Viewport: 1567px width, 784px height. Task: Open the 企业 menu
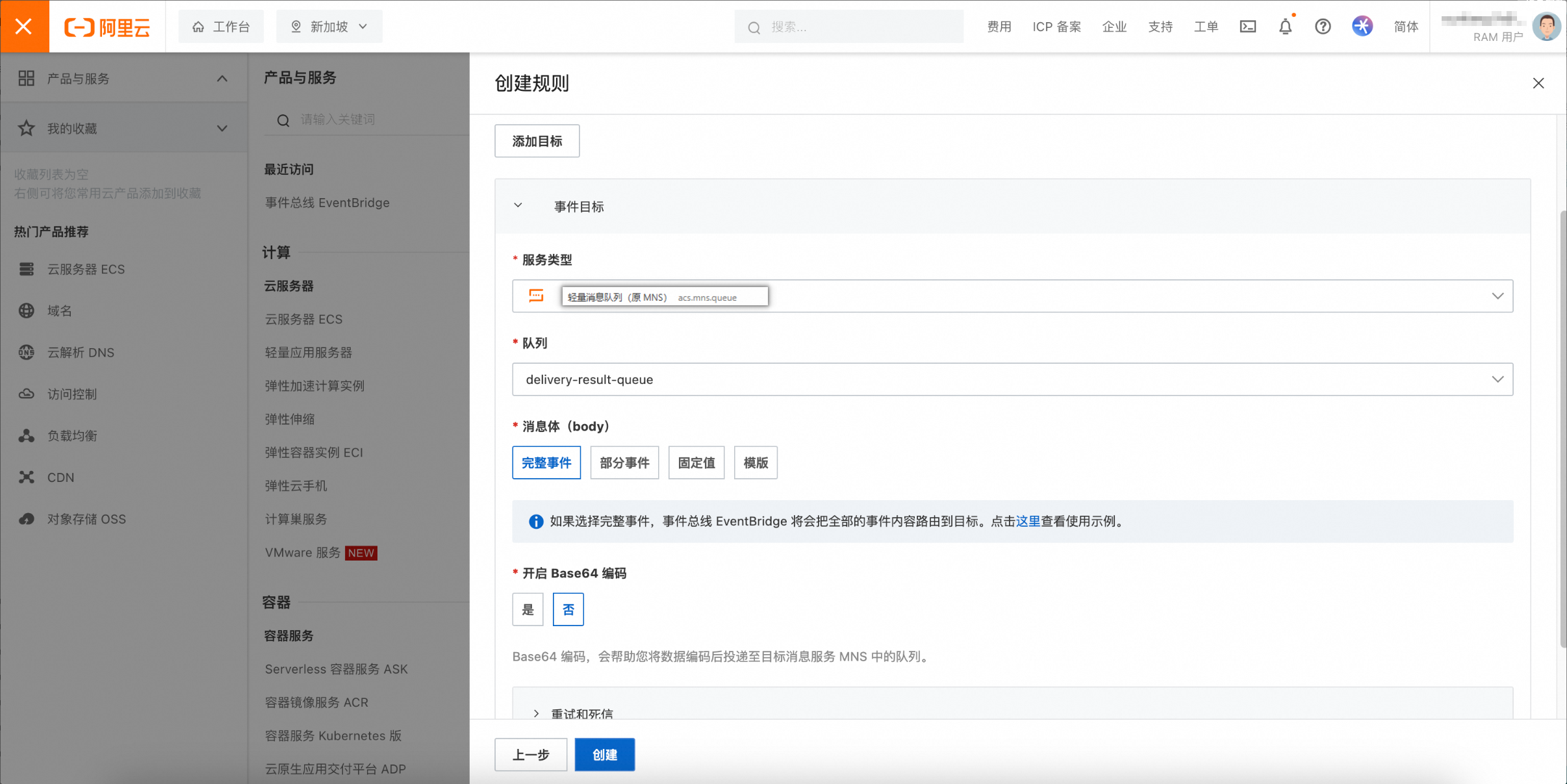(x=1114, y=27)
